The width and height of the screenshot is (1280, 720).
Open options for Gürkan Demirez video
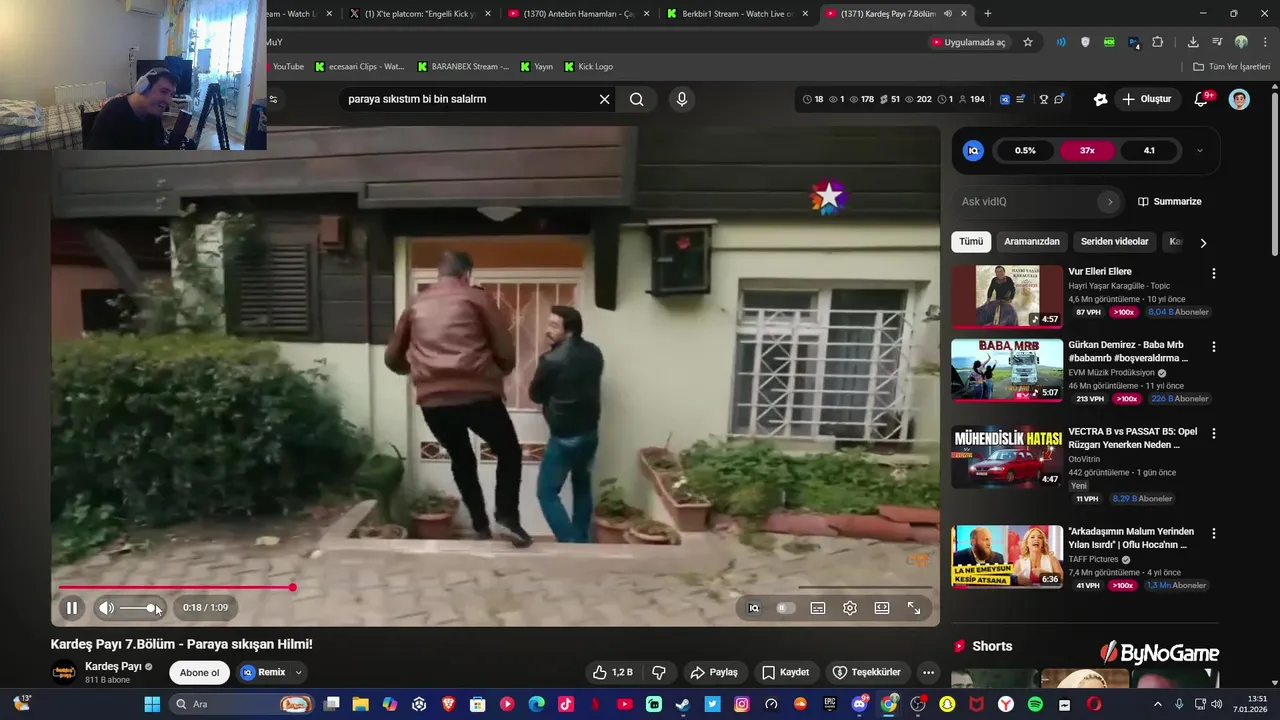(1214, 347)
